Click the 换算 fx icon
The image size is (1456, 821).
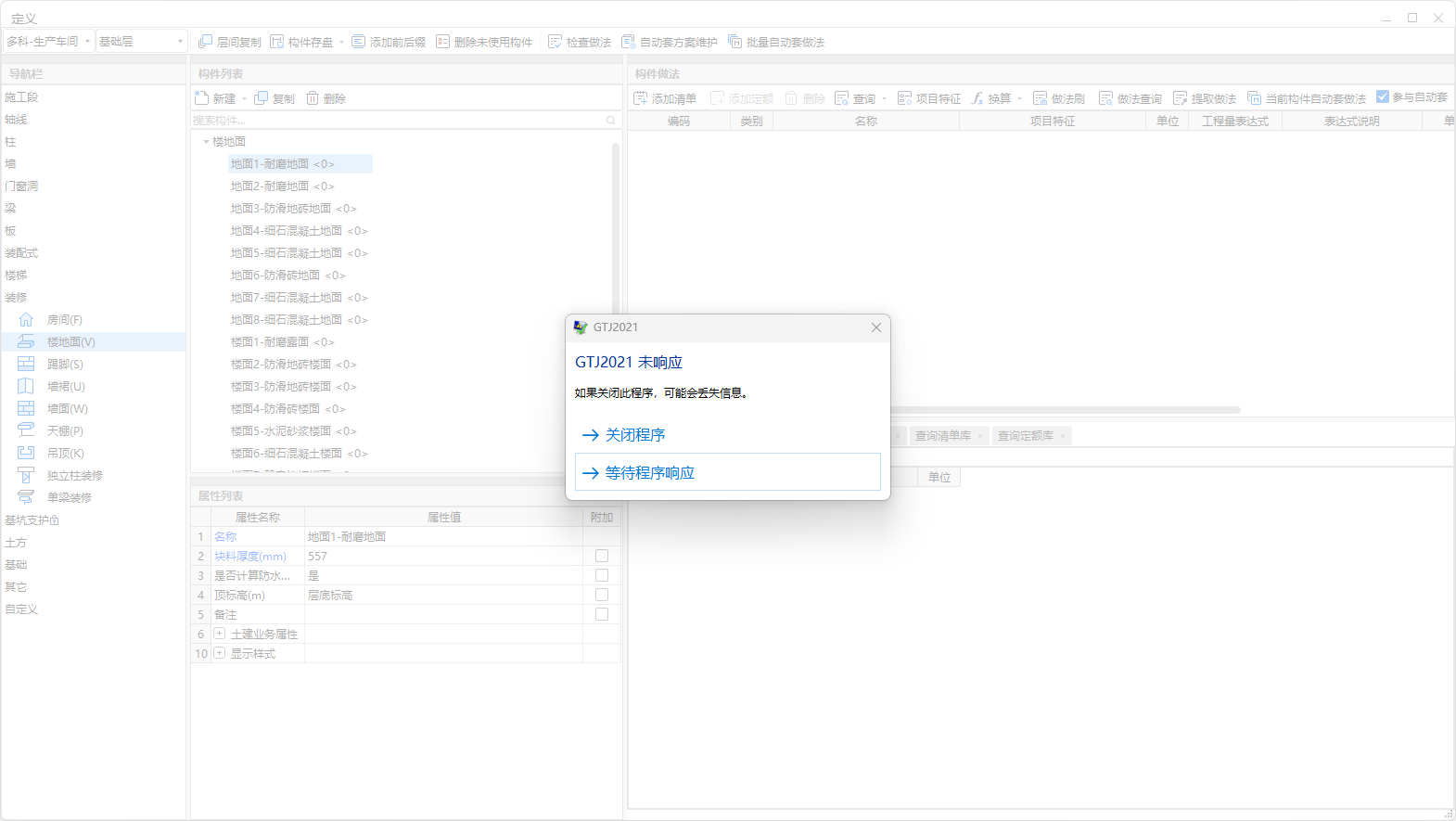pyautogui.click(x=977, y=98)
